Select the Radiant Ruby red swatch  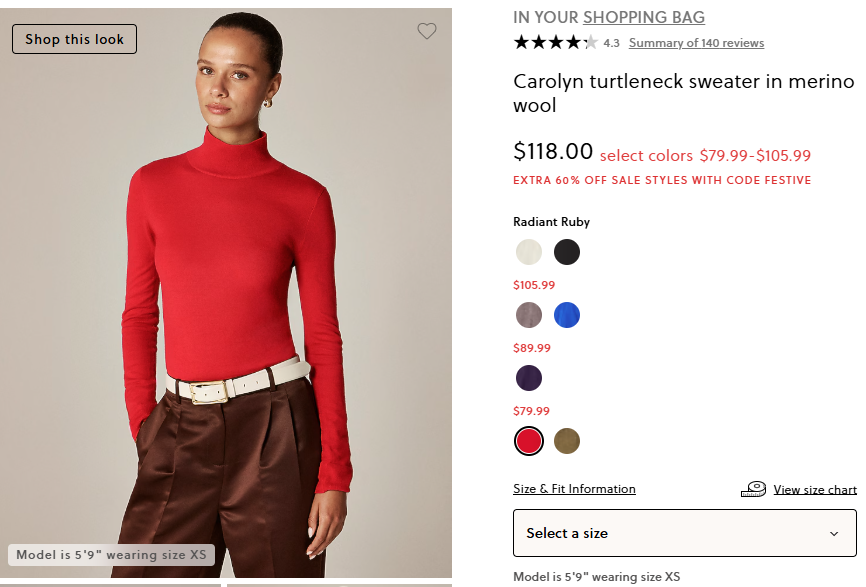point(529,441)
